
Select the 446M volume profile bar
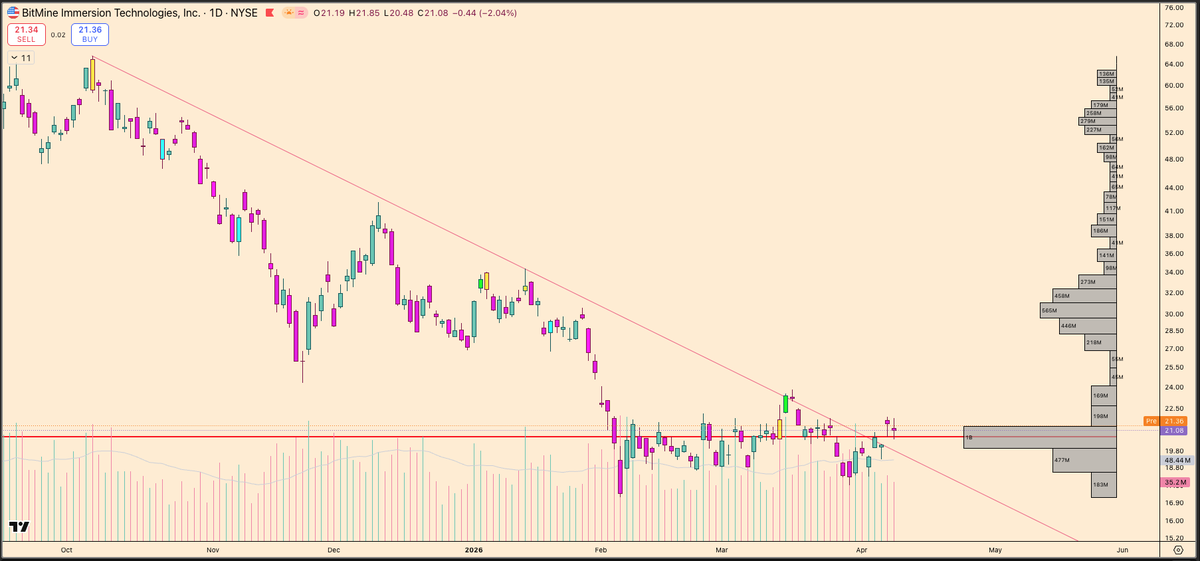1087,326
